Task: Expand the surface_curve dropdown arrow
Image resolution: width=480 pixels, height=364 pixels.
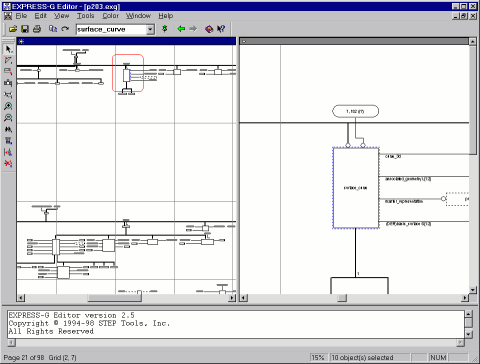Action: pyautogui.click(x=150, y=29)
